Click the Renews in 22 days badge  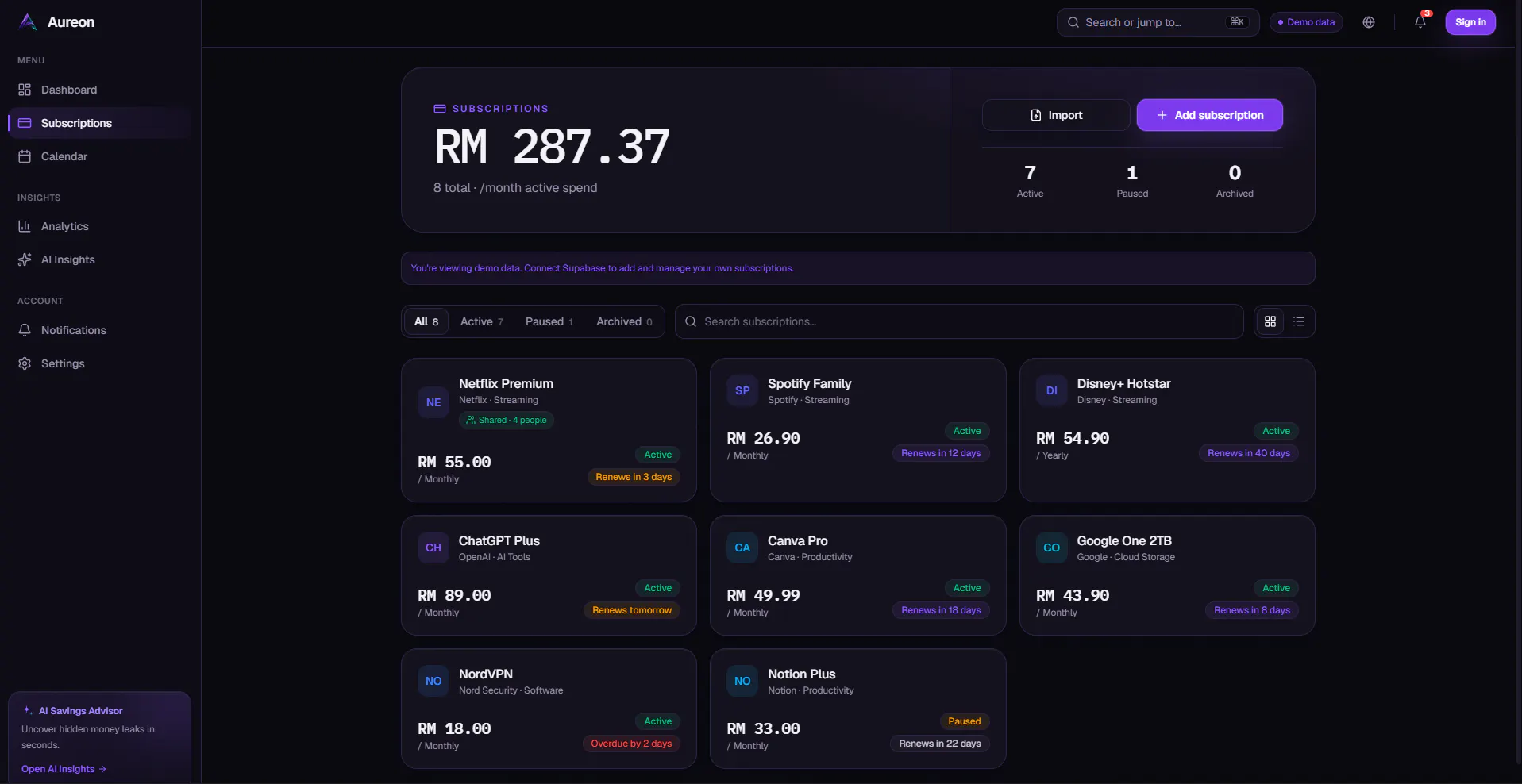[x=940, y=744]
